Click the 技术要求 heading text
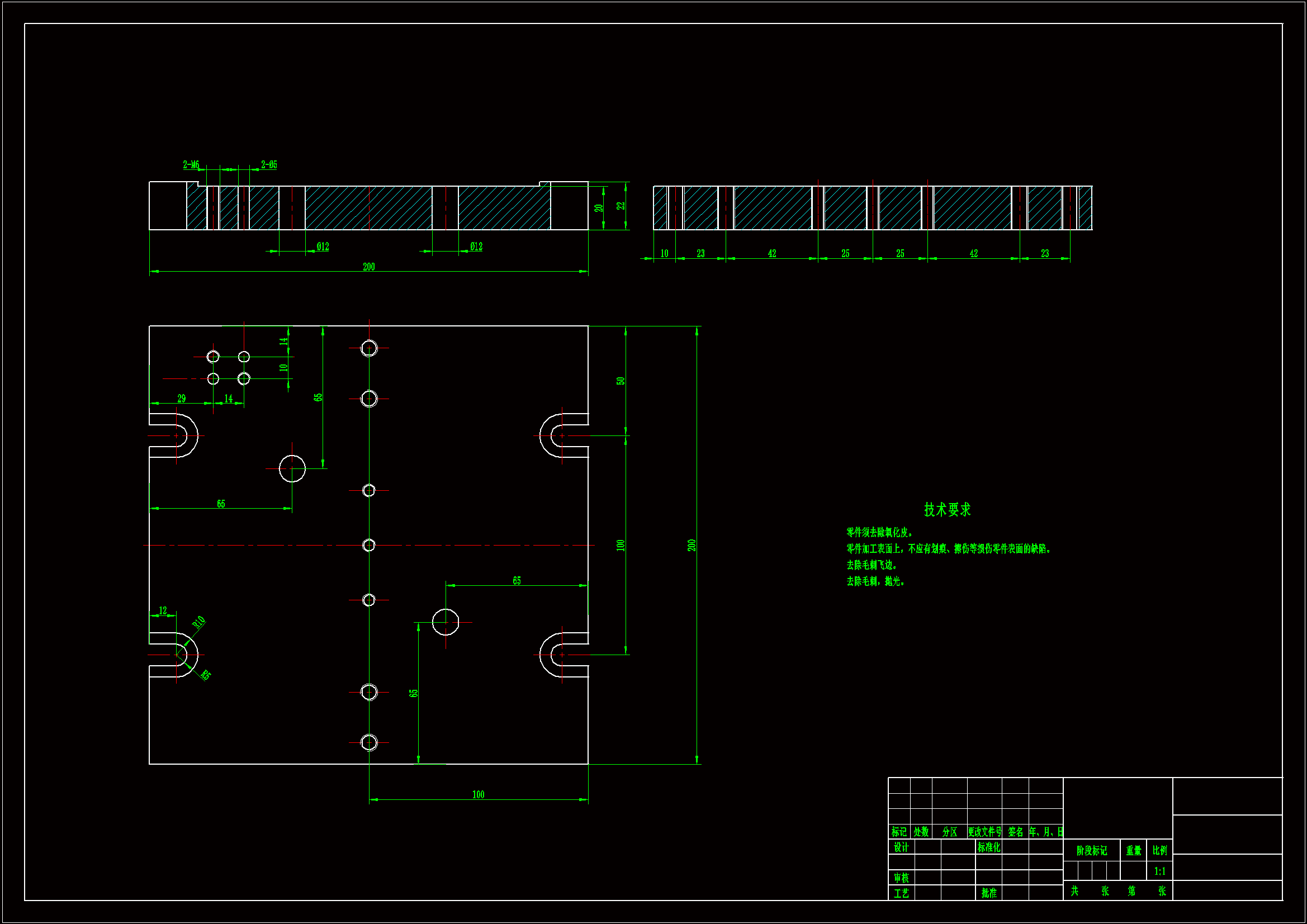Viewport: 1307px width, 924px height. tap(946, 510)
